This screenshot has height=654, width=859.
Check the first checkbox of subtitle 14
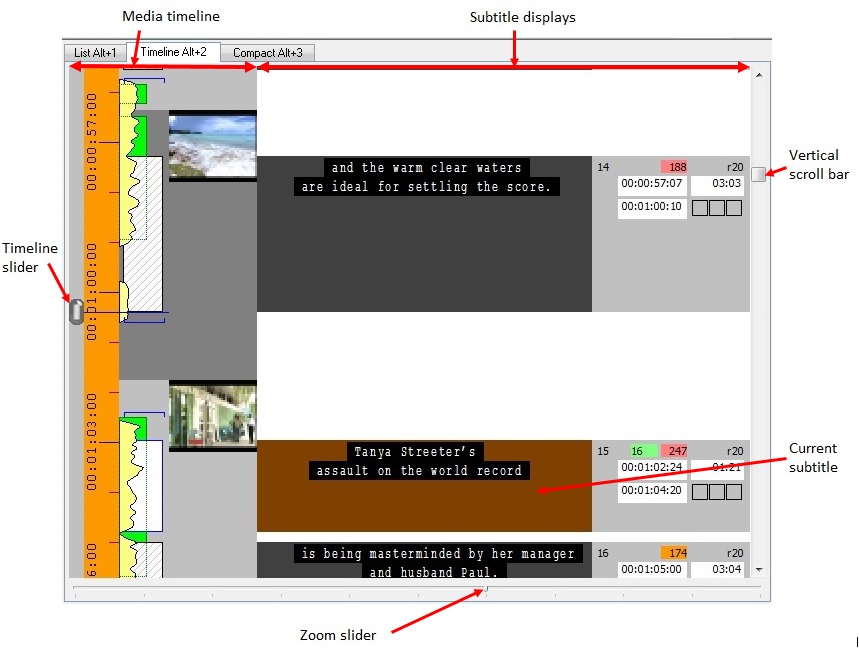700,207
